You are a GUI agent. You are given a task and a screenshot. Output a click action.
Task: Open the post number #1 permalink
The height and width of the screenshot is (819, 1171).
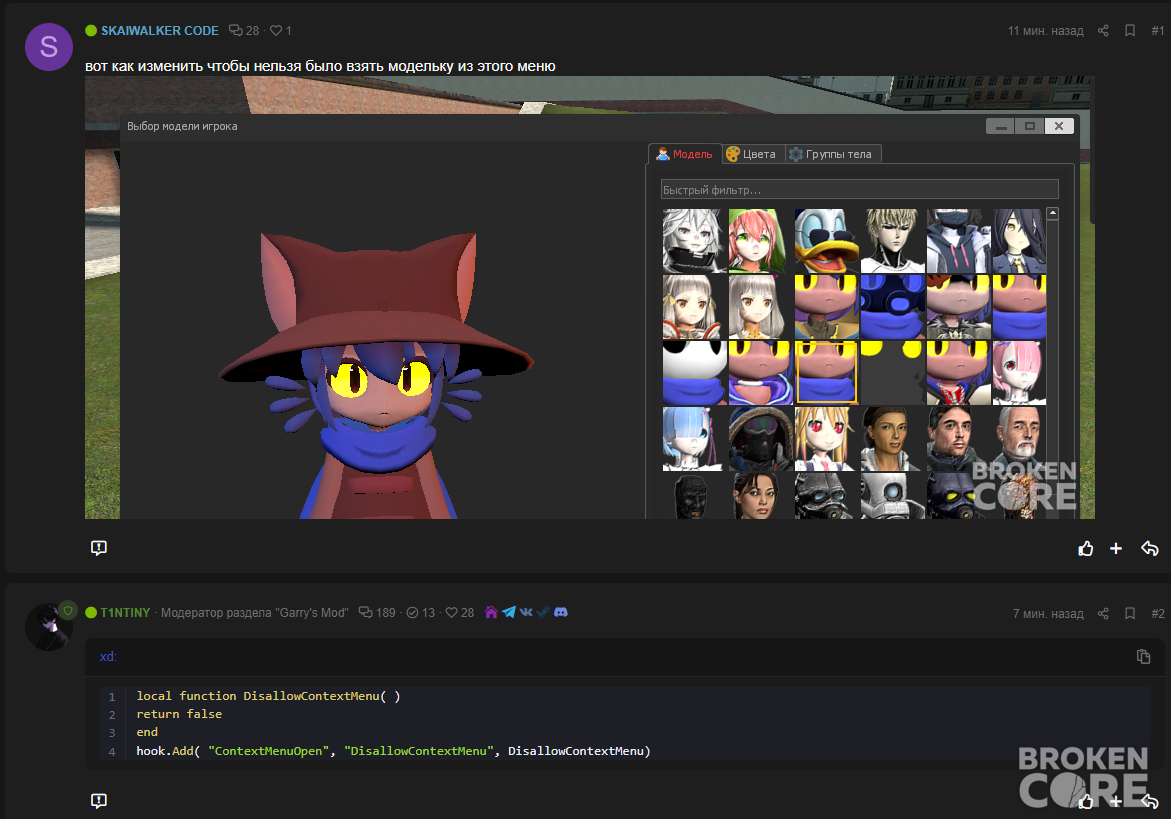pos(1157,31)
